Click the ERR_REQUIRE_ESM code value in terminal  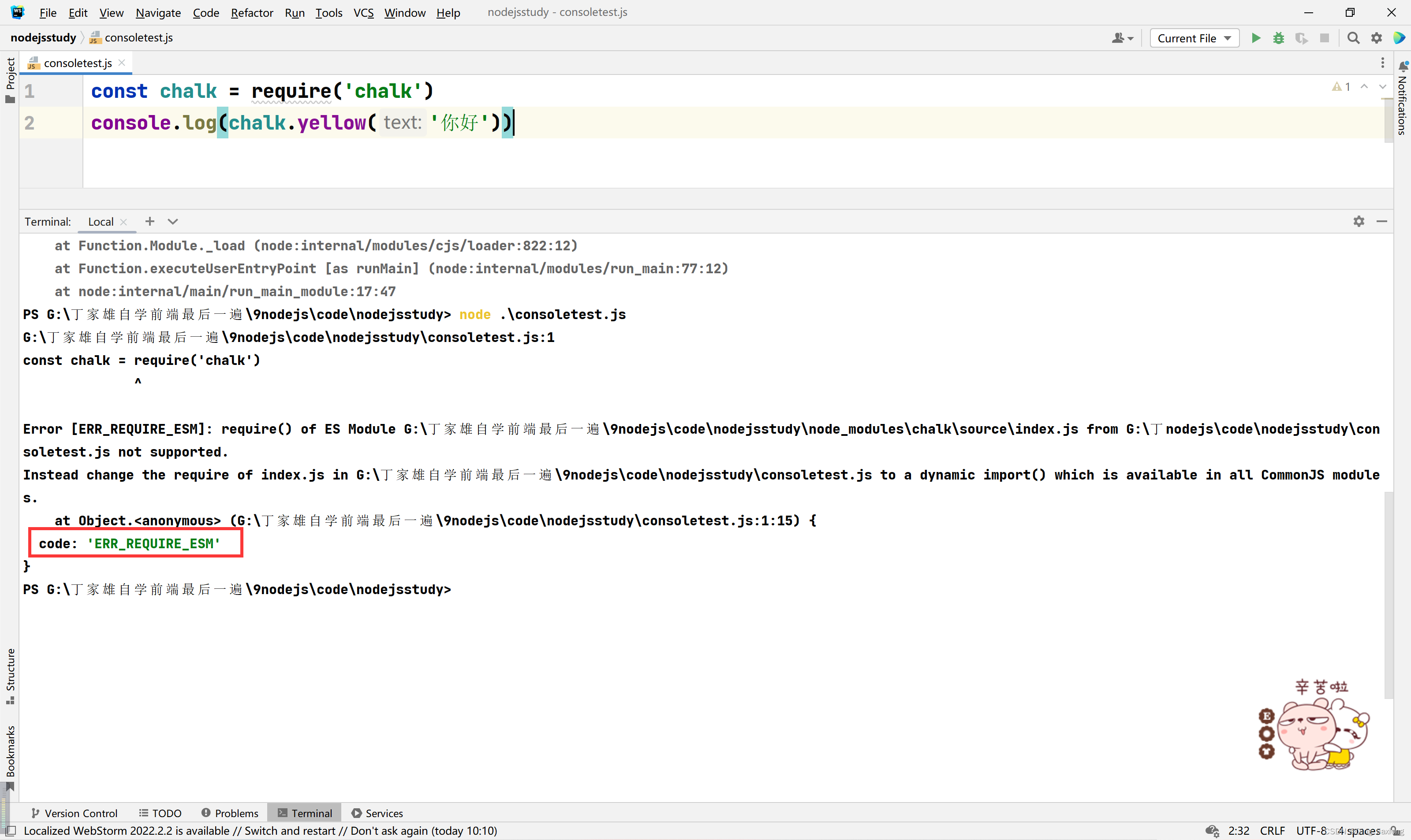click(x=153, y=543)
